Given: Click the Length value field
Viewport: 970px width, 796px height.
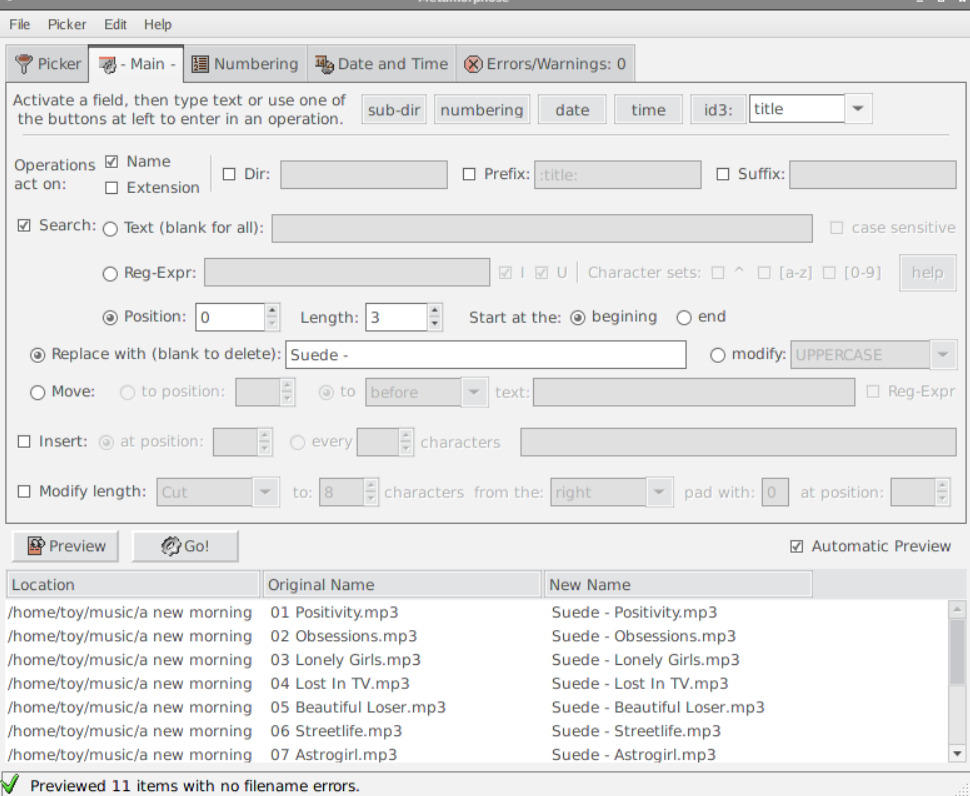Looking at the screenshot, I should pos(397,317).
